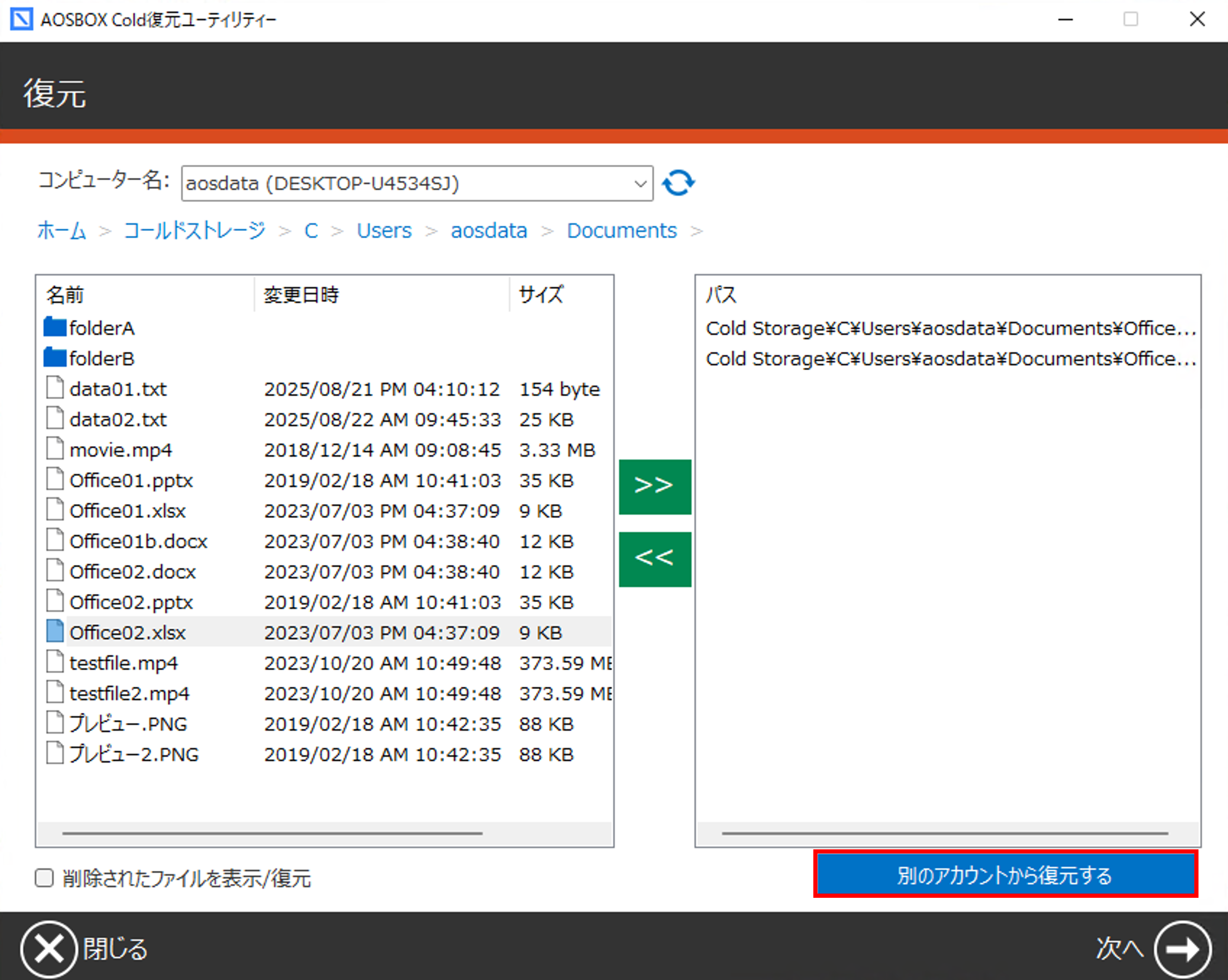Go to Users in breadcrumb path
This screenshot has height=980, width=1228.
pos(384,231)
